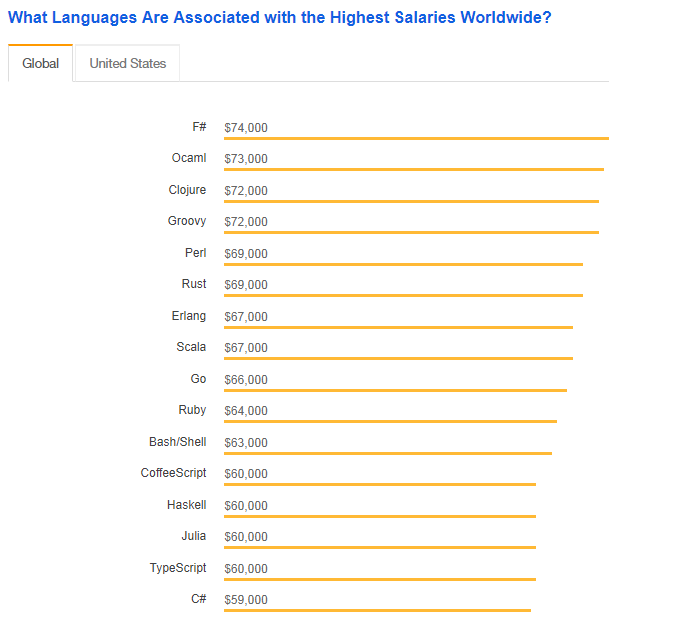690x621 pixels.
Task: Select the Bash/Shell language label
Action: (177, 442)
